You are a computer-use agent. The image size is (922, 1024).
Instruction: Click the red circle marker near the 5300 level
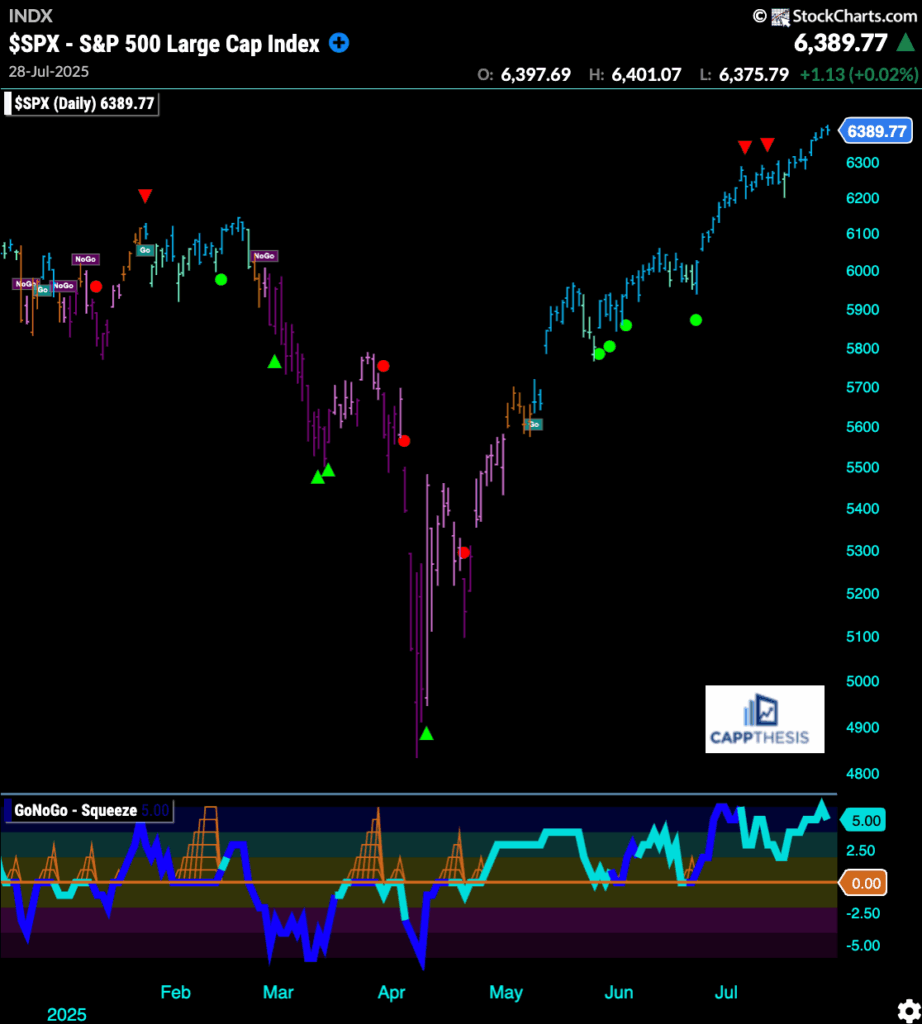(x=464, y=553)
